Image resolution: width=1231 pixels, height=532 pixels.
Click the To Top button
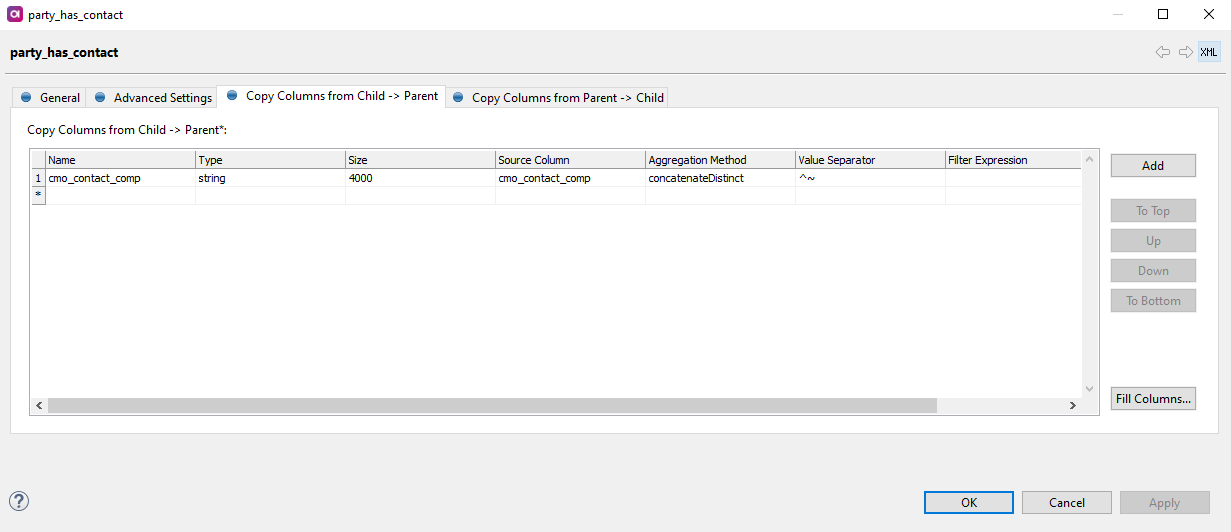click(x=1153, y=211)
